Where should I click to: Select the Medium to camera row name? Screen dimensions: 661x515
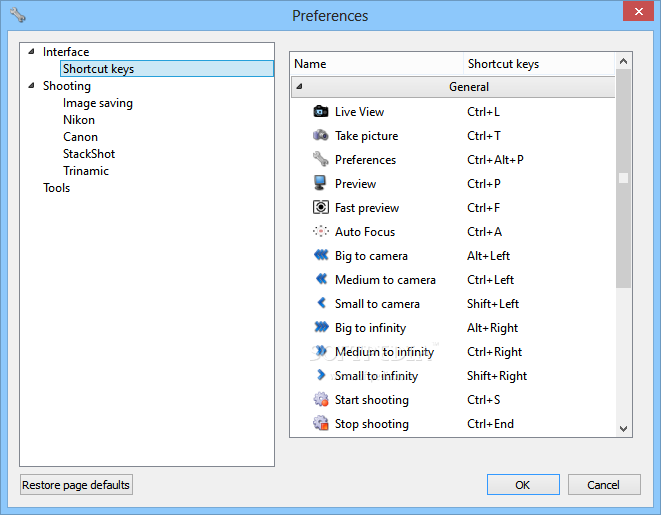tap(385, 280)
